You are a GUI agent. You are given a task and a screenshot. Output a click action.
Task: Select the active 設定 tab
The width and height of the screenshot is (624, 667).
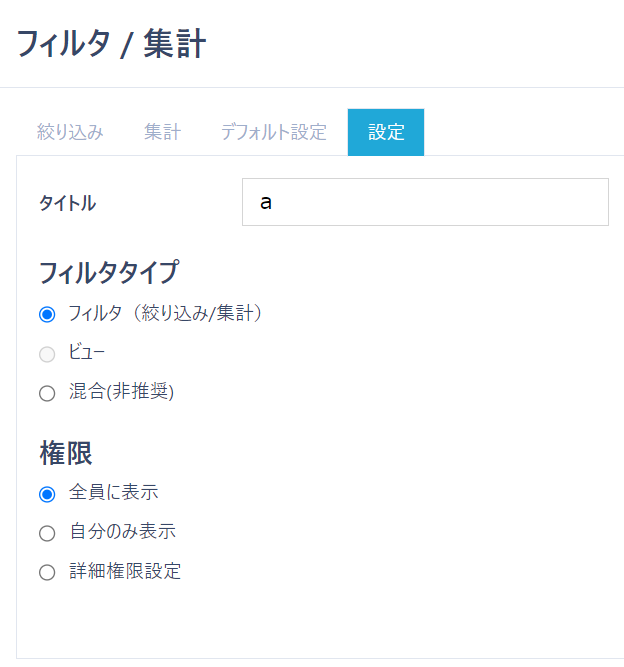point(386,132)
